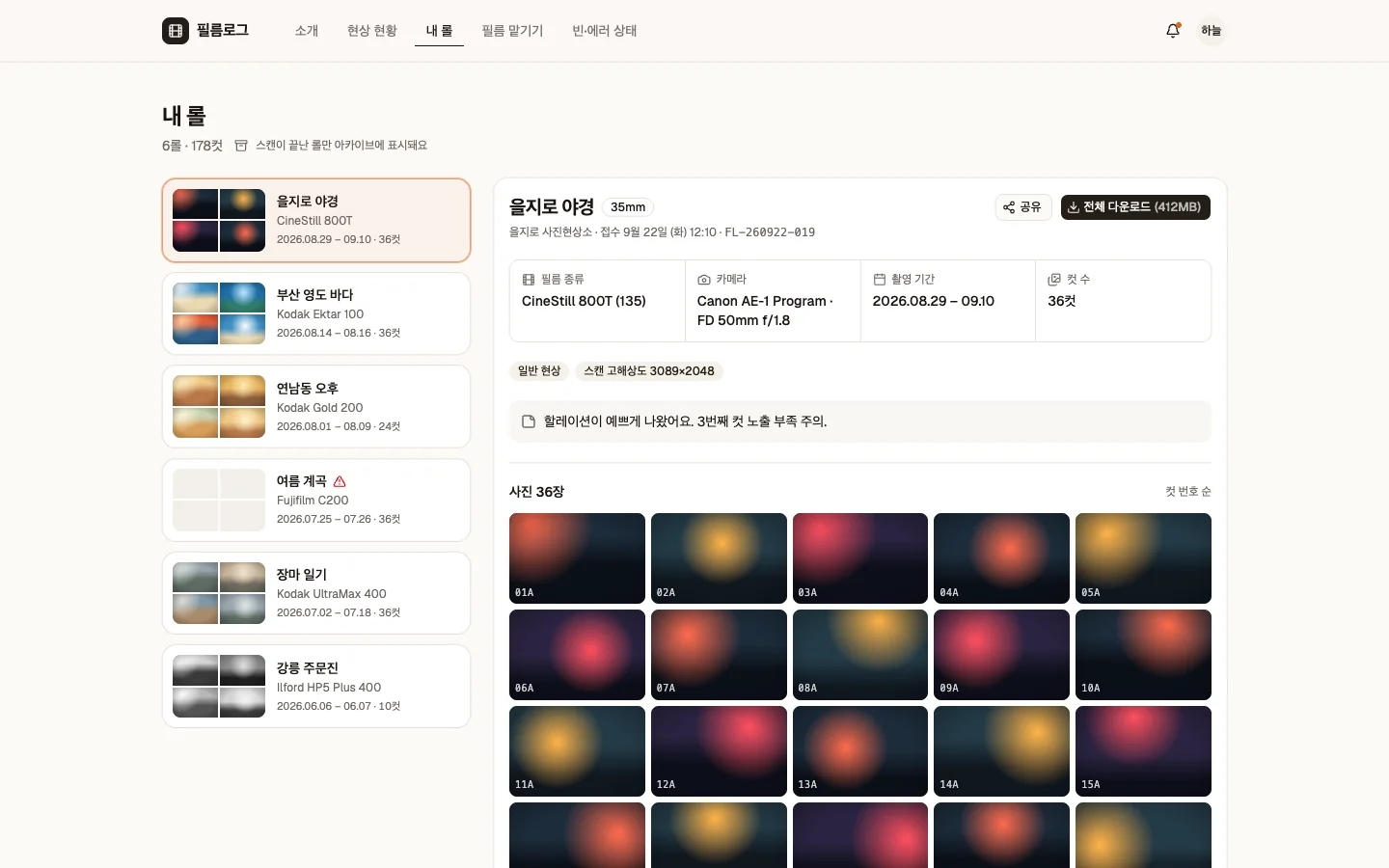Click the 을지로 사진현상소 receipt info line
Viewport: 1389px width, 868px height.
click(x=662, y=232)
